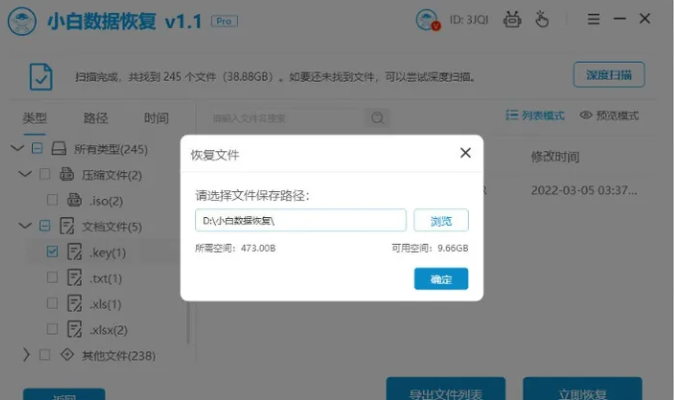Collapse the 所有类型(245) tree node

click(17, 149)
